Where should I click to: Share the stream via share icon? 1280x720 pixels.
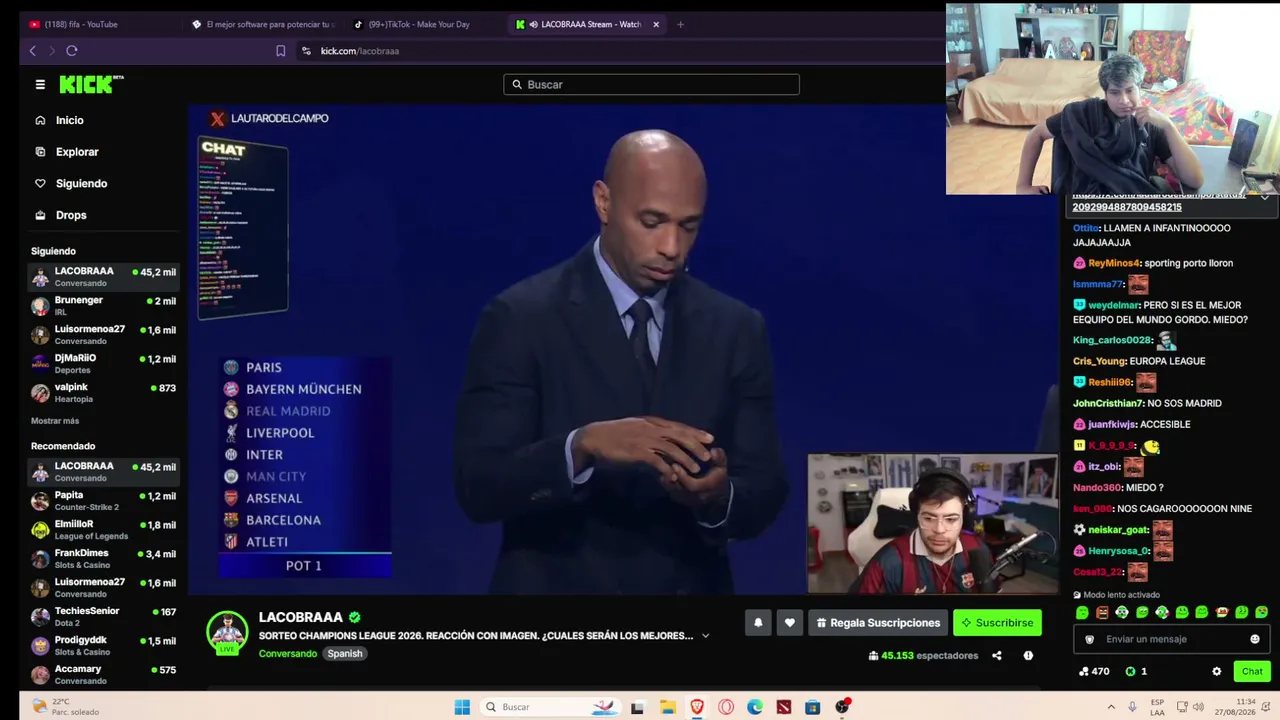click(x=996, y=656)
